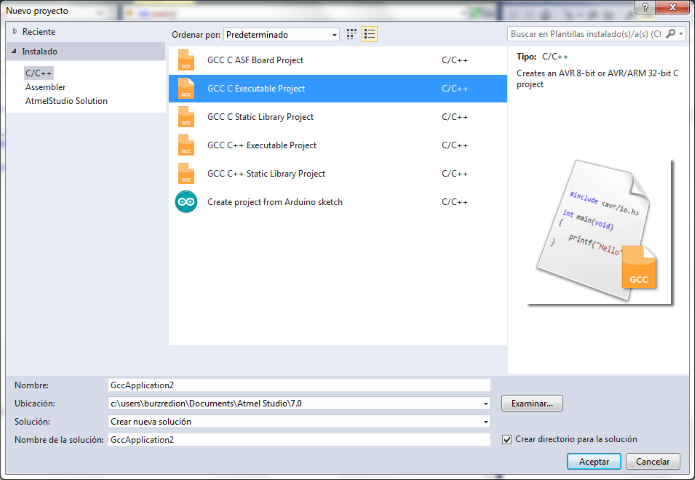Select Create project from Arduino sketch text
This screenshot has width=695, height=480.
[275, 202]
